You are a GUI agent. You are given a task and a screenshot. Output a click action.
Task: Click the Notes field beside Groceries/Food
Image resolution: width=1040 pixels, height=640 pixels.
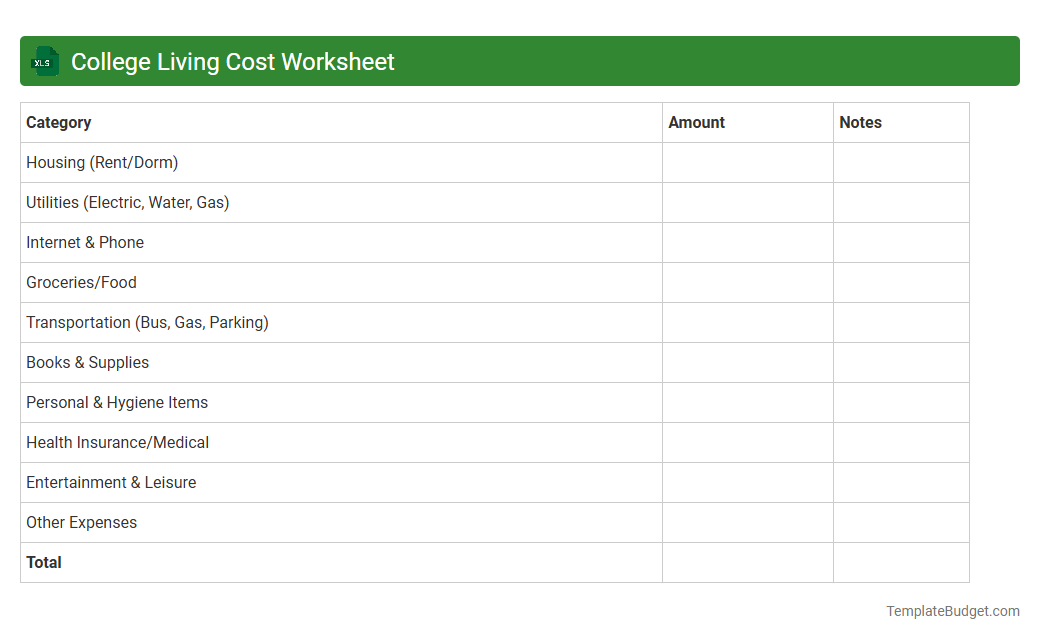click(x=900, y=282)
